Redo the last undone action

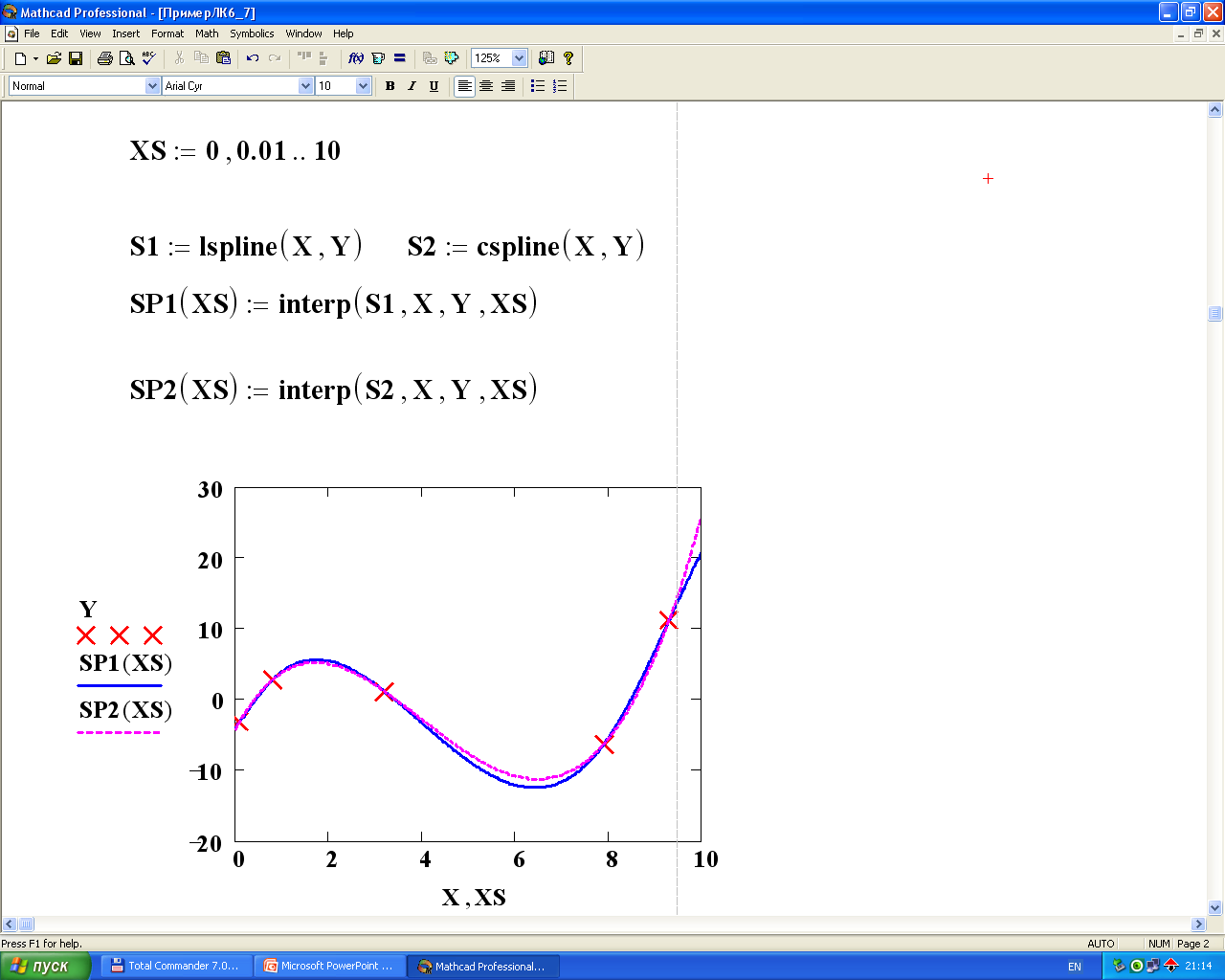[275, 58]
